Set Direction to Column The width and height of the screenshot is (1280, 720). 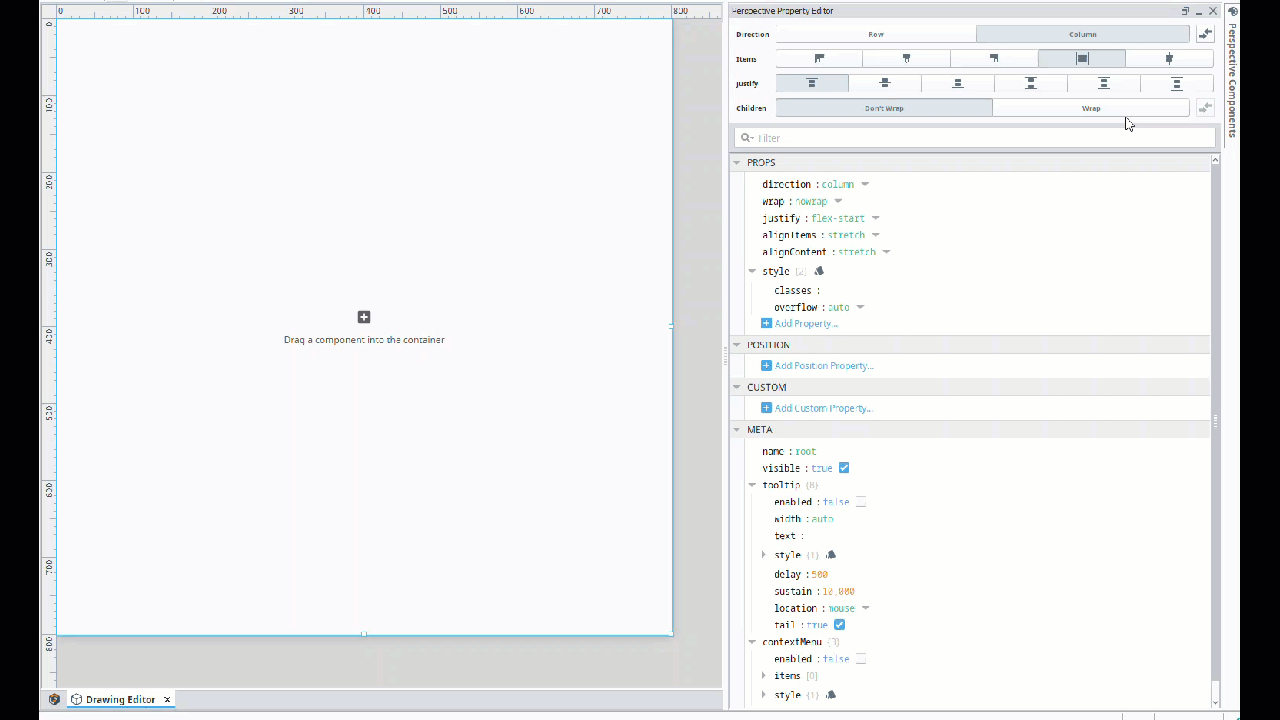(x=1083, y=34)
